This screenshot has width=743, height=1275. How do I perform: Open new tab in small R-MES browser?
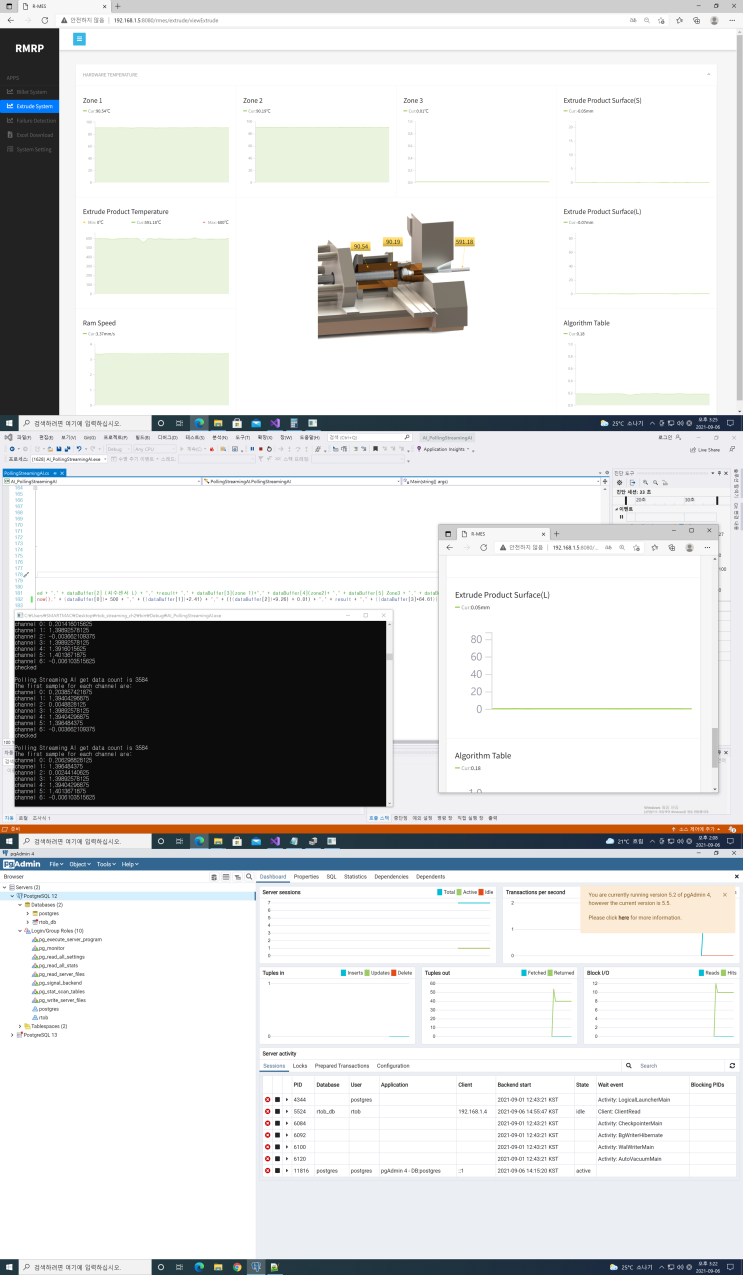(556, 532)
